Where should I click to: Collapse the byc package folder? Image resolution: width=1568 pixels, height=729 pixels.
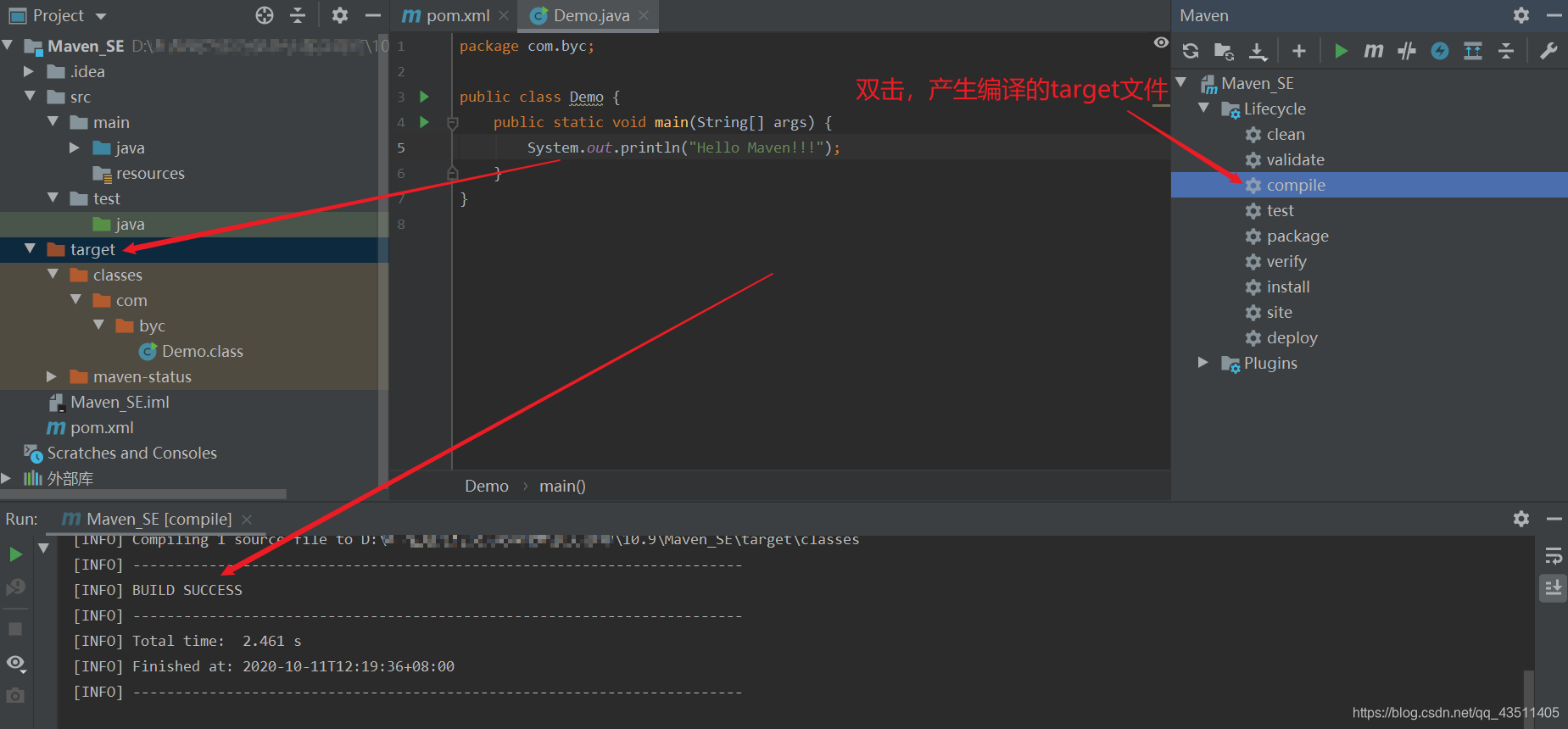pyautogui.click(x=98, y=326)
